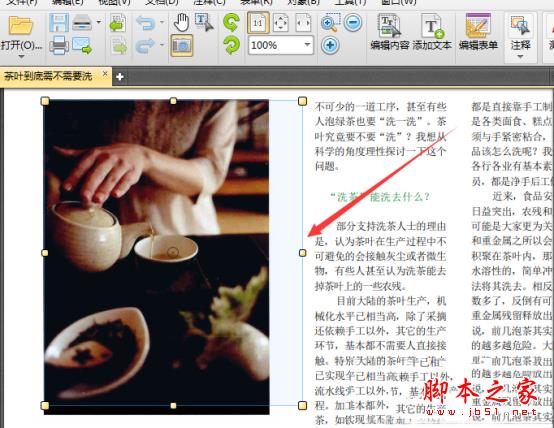Click the line 目前大陆的茶叶生产，机
This screenshot has height=428, width=554.
point(391,301)
